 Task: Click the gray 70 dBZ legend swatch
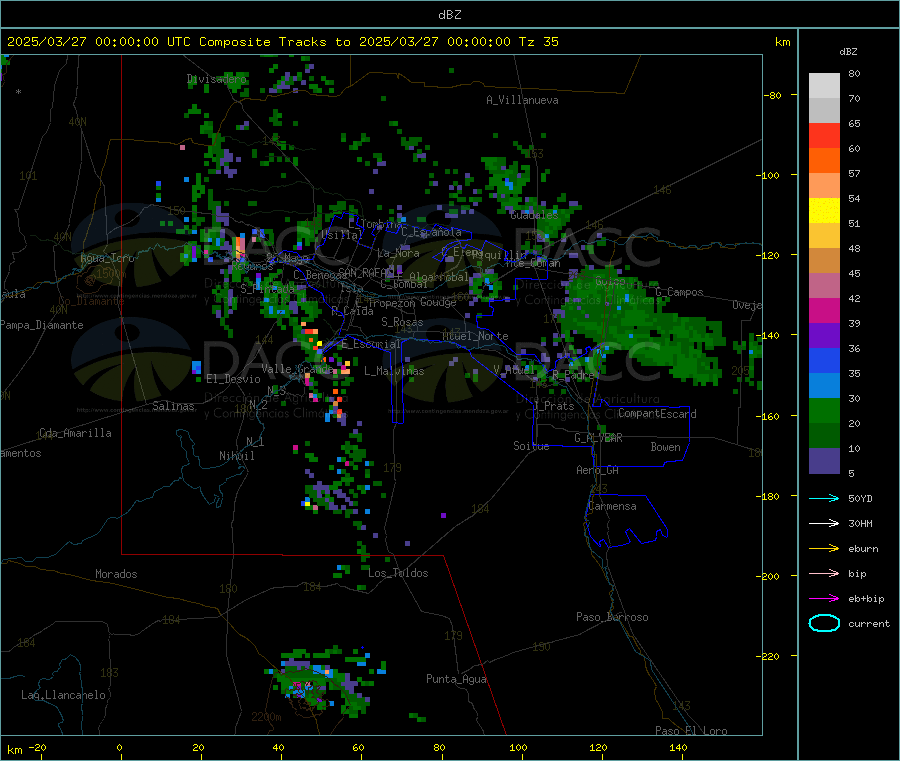824,110
